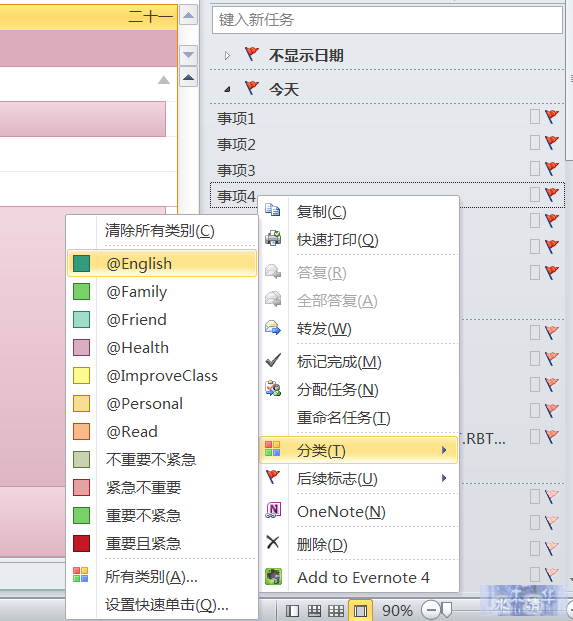573x621 pixels.
Task: Click the copy icon beside 复制(C)
Action: [272, 210]
